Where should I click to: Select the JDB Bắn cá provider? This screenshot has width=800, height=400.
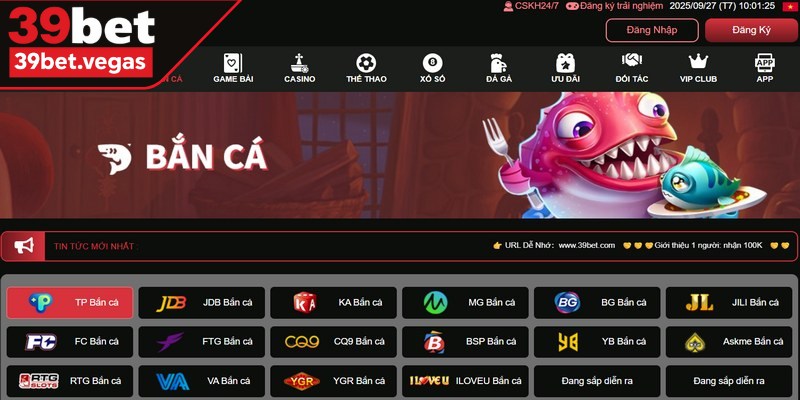click(x=202, y=303)
